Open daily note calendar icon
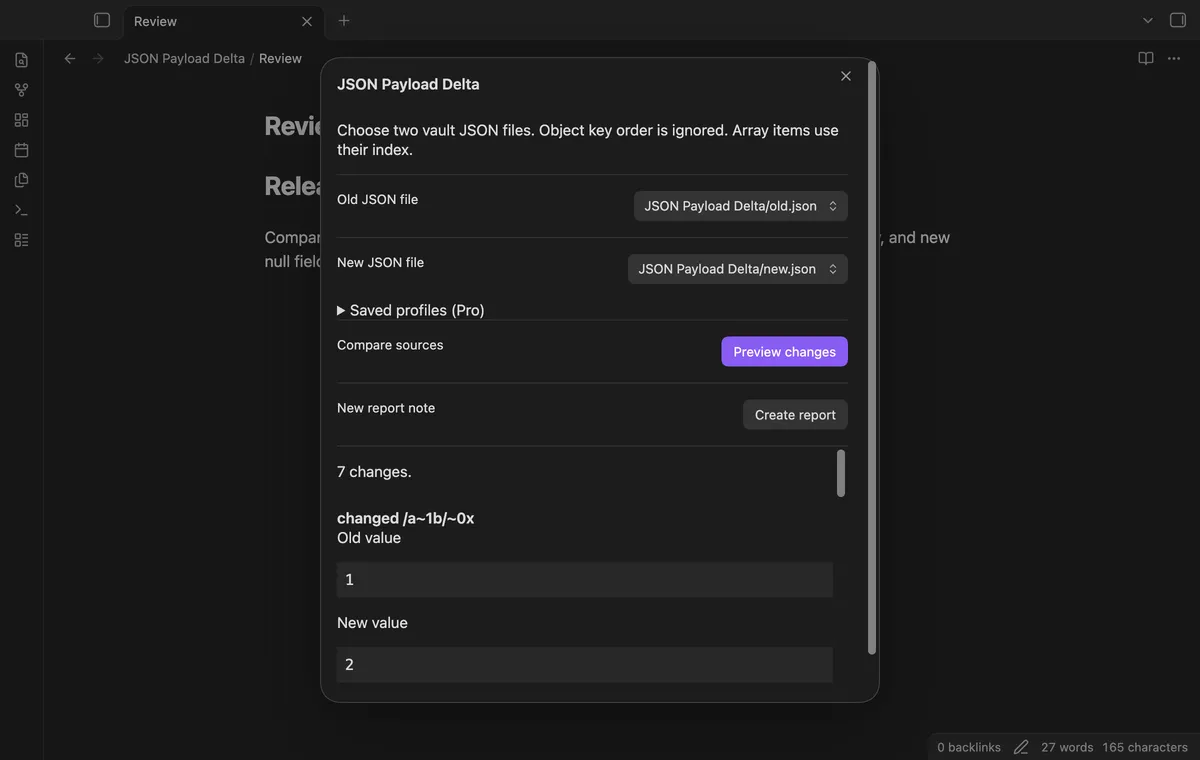 click(21, 150)
